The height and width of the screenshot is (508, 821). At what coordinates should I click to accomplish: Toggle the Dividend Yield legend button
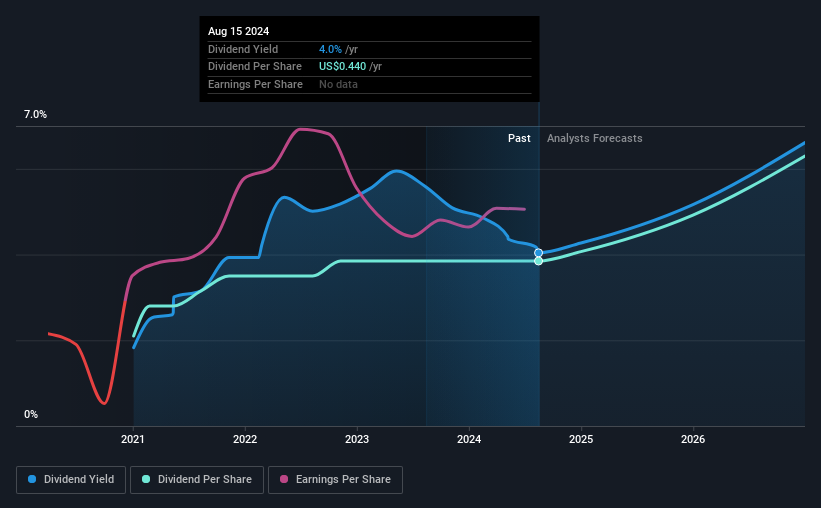pyautogui.click(x=71, y=479)
